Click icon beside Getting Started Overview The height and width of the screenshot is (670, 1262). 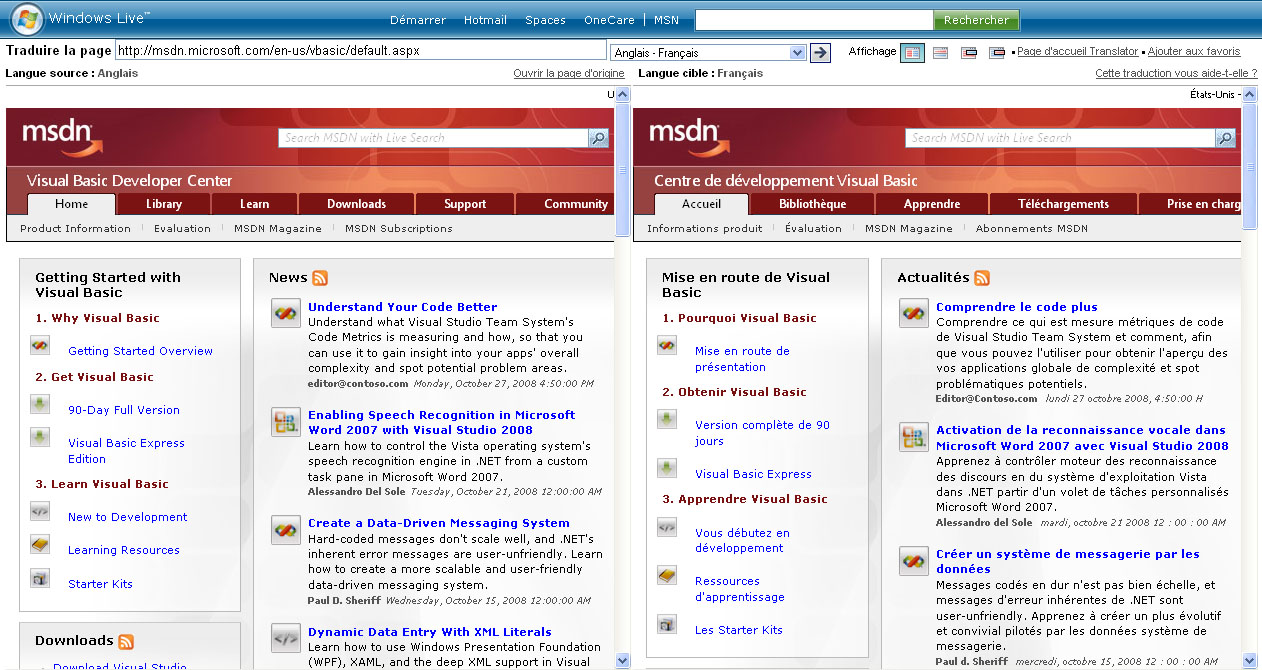click(40, 346)
